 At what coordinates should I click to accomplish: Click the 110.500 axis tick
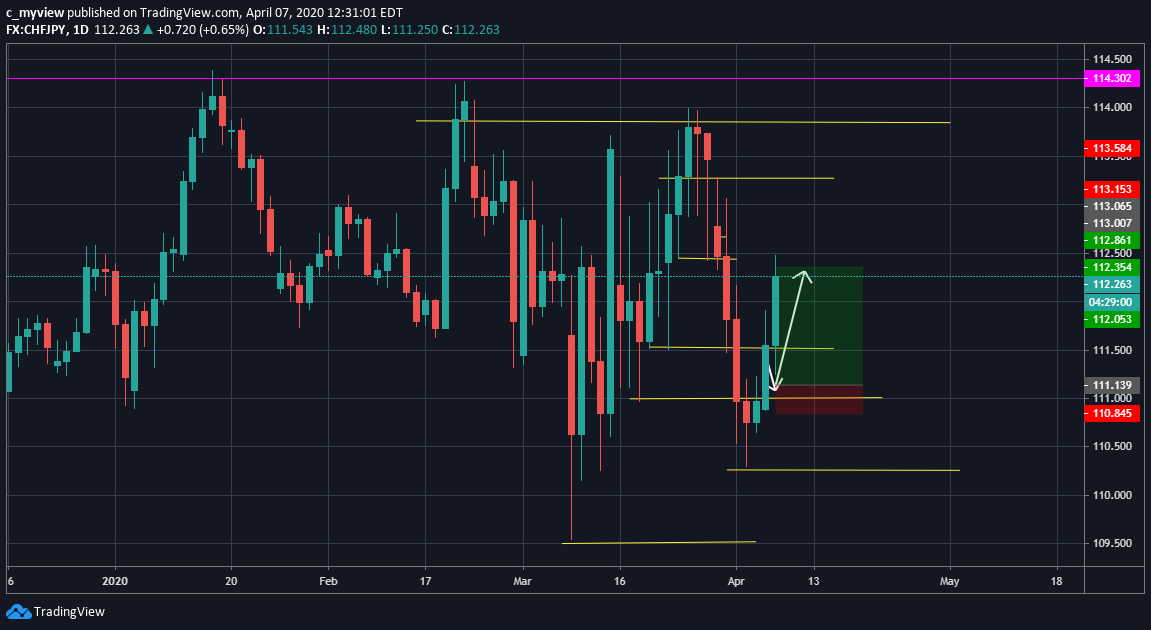pyautogui.click(x=1112, y=446)
